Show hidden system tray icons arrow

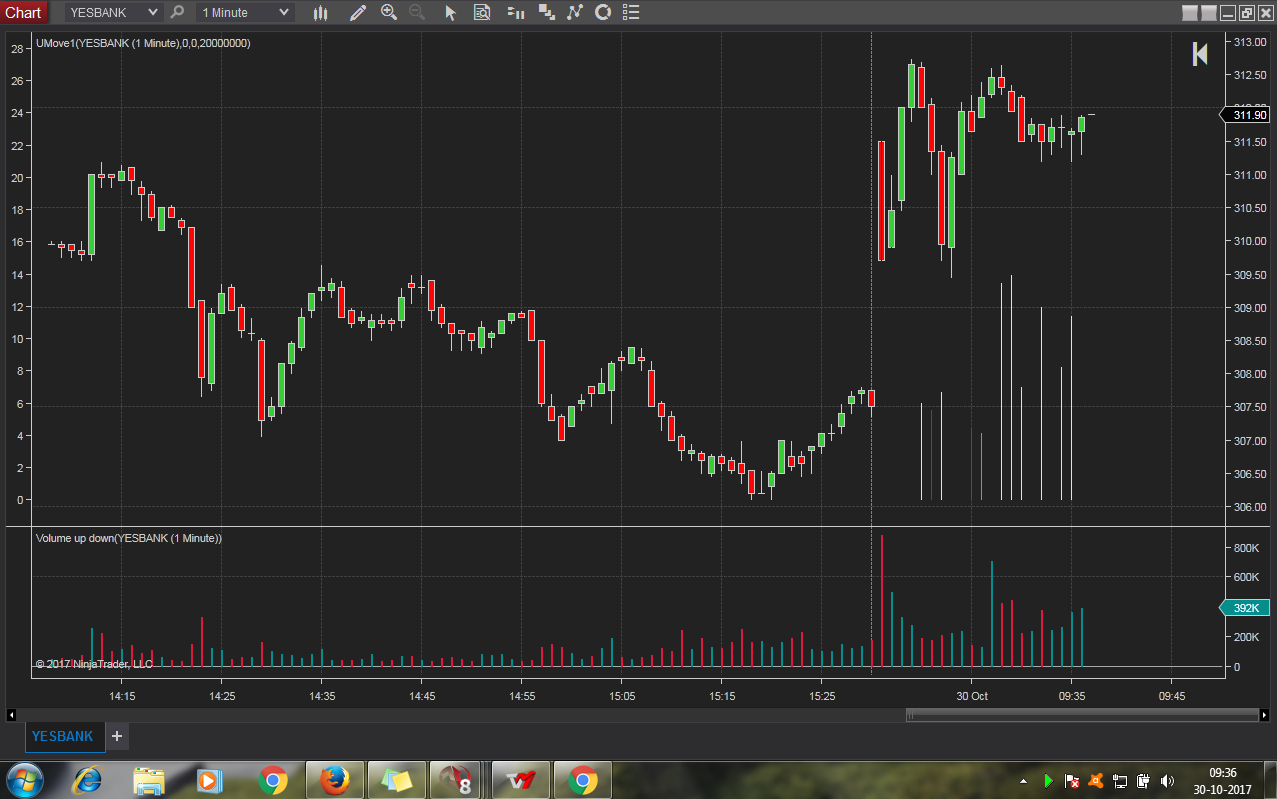1023,780
